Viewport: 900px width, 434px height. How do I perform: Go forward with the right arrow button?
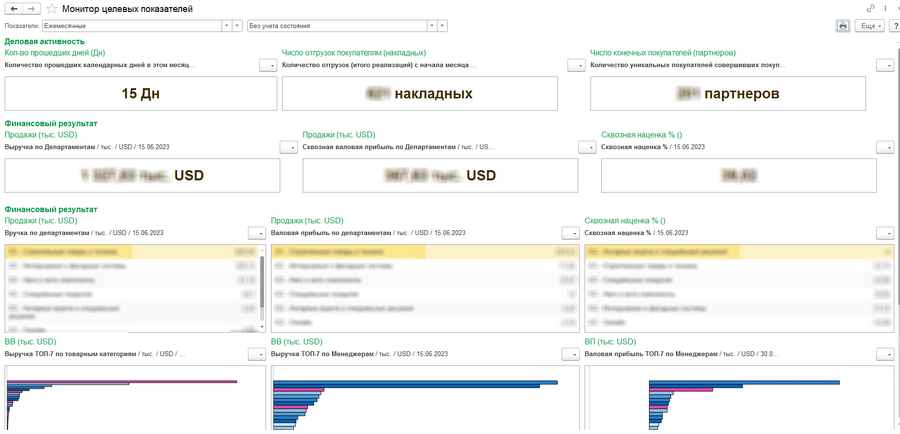32,9
